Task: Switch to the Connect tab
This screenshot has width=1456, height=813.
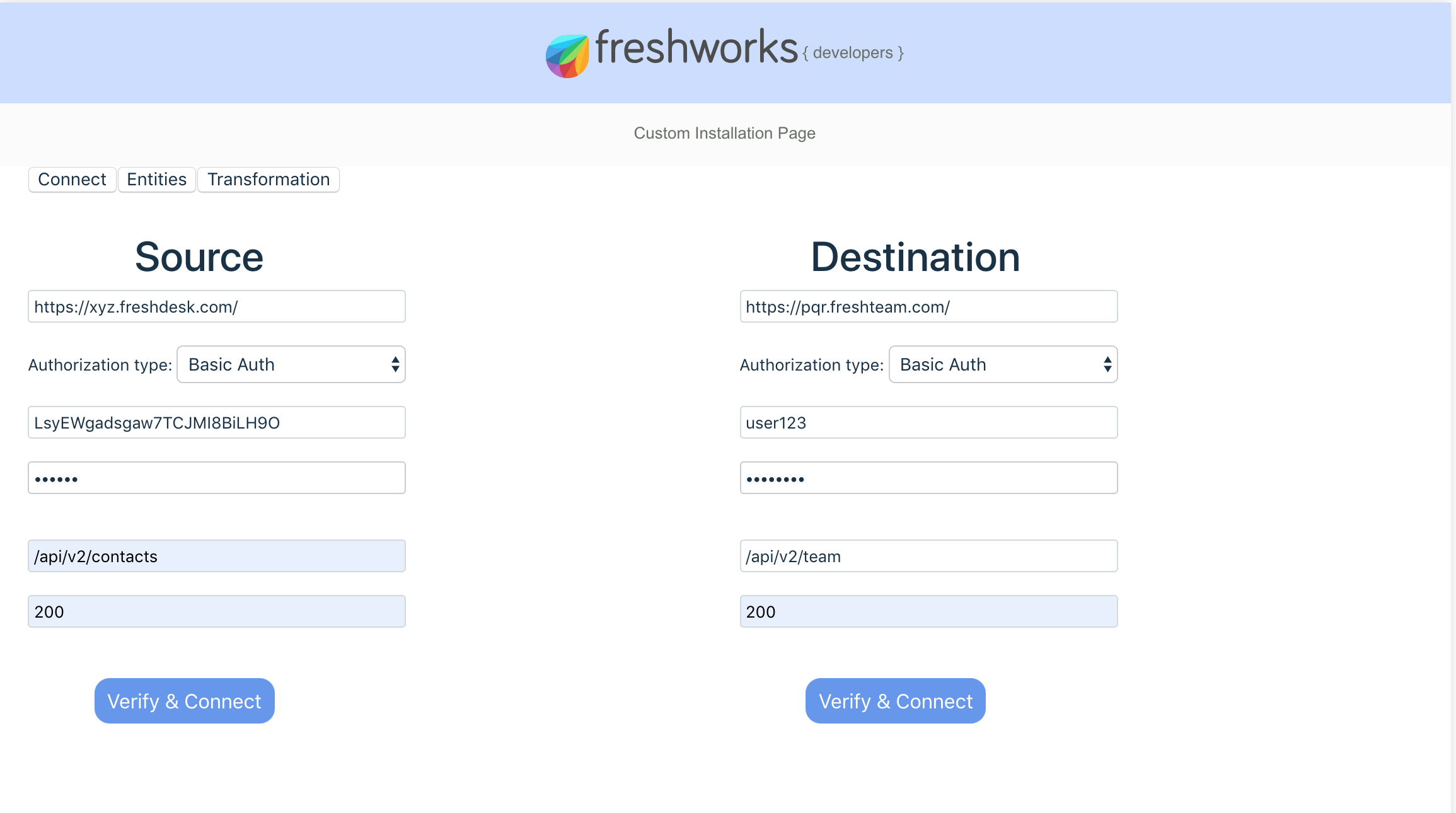Action: click(71, 179)
